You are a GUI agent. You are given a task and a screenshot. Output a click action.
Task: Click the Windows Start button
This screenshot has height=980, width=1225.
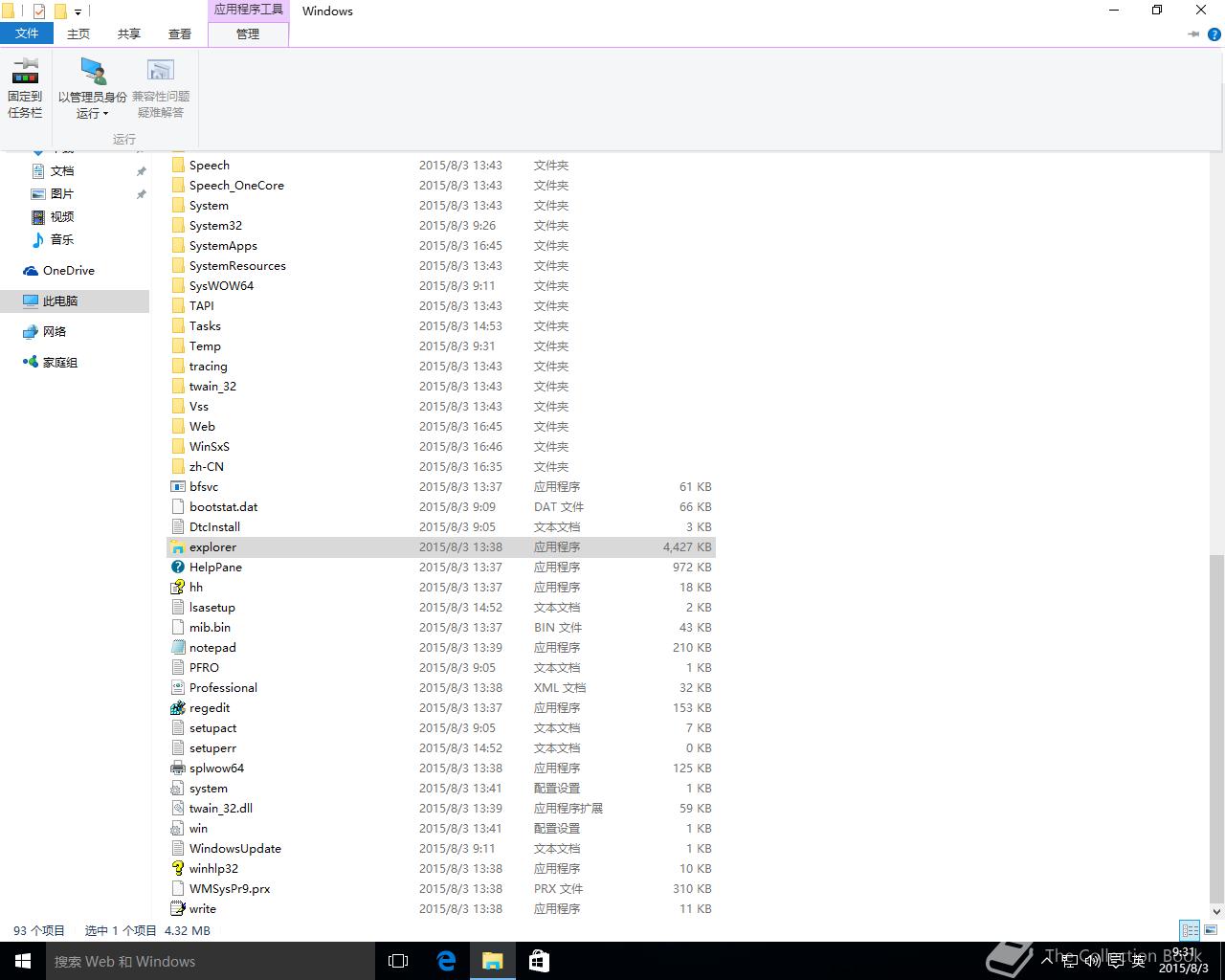click(x=23, y=961)
